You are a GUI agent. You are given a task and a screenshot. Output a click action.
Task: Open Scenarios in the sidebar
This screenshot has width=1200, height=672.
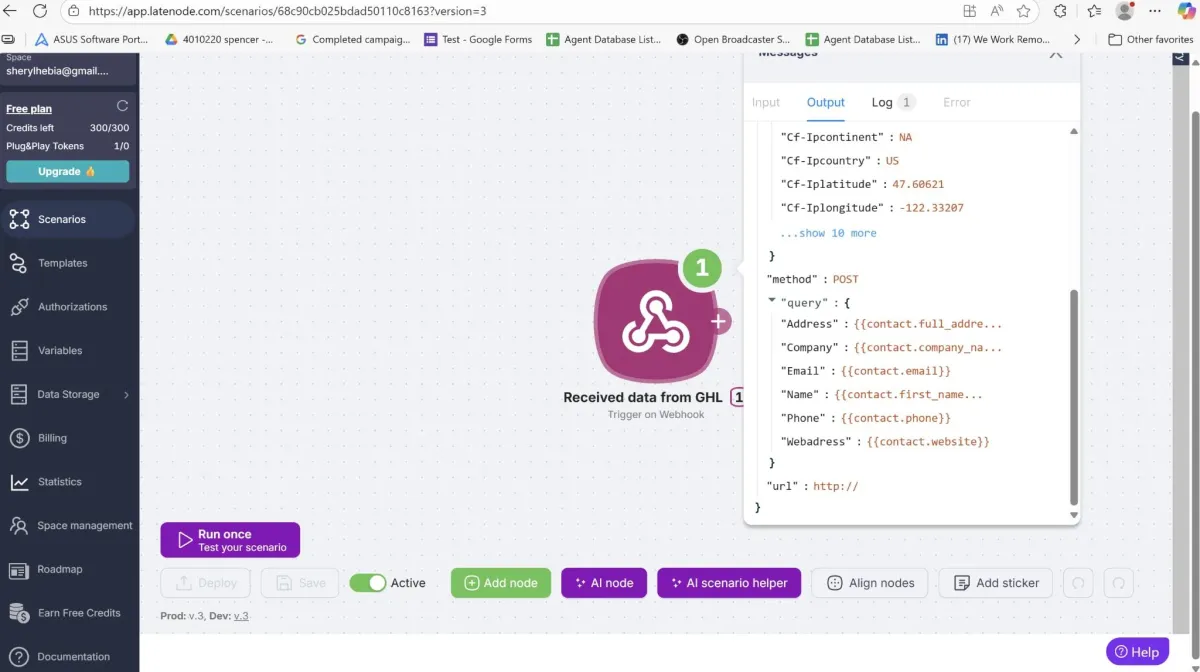[68, 219]
